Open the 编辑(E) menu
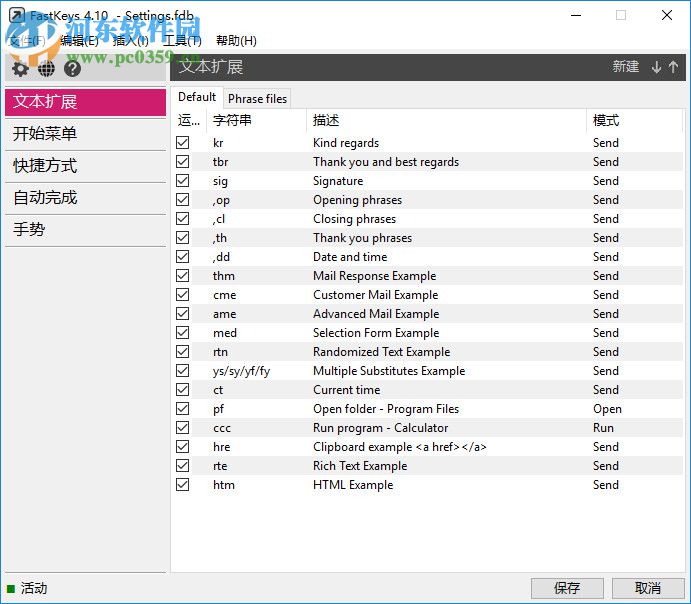691x604 pixels. (79, 41)
